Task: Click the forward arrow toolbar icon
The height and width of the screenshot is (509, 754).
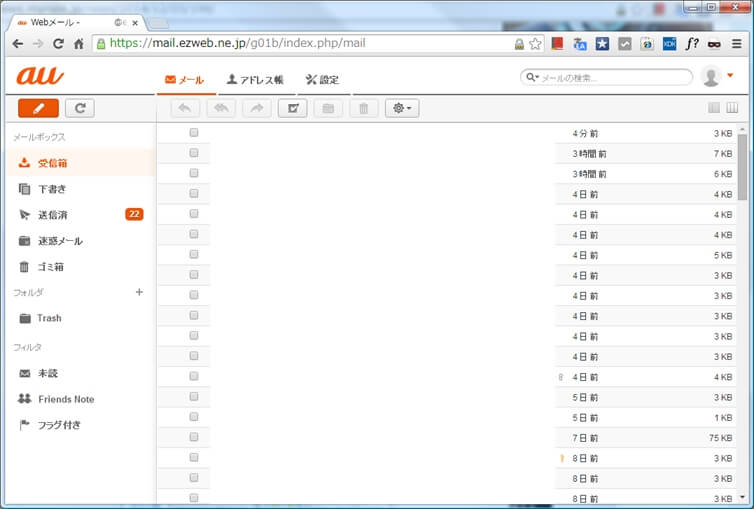Action: click(256, 108)
